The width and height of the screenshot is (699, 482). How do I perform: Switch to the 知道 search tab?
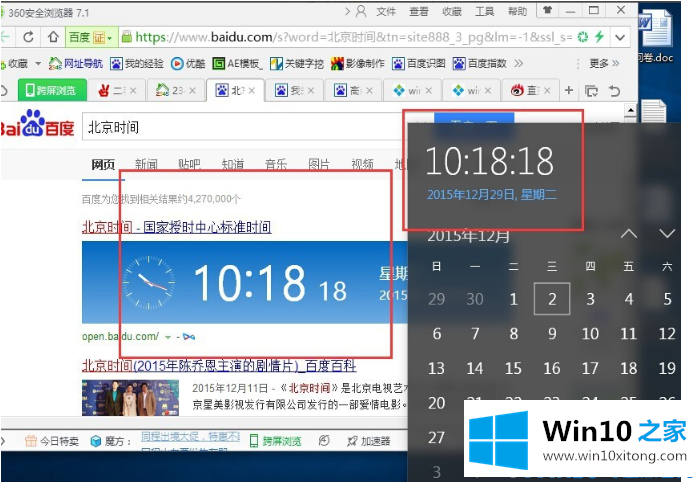[x=233, y=164]
